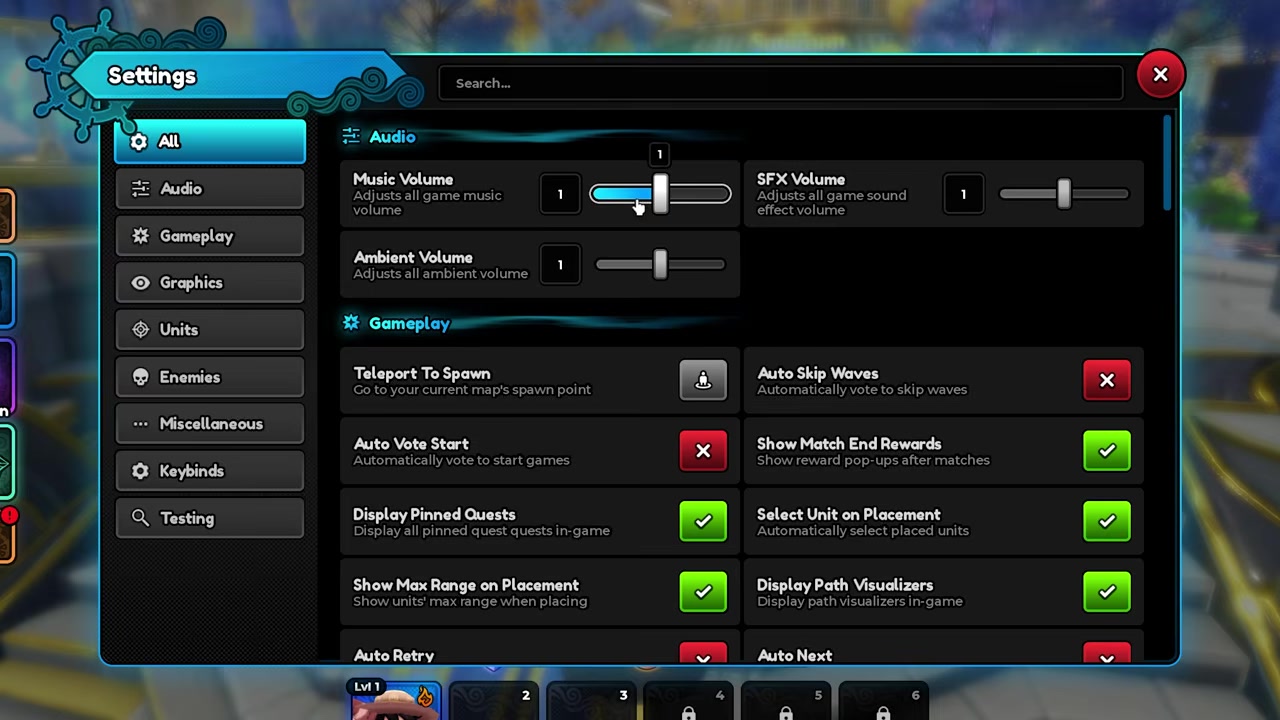Enable Auto Vote Start toggle
Viewport: 1280px width, 720px height.
(x=703, y=451)
